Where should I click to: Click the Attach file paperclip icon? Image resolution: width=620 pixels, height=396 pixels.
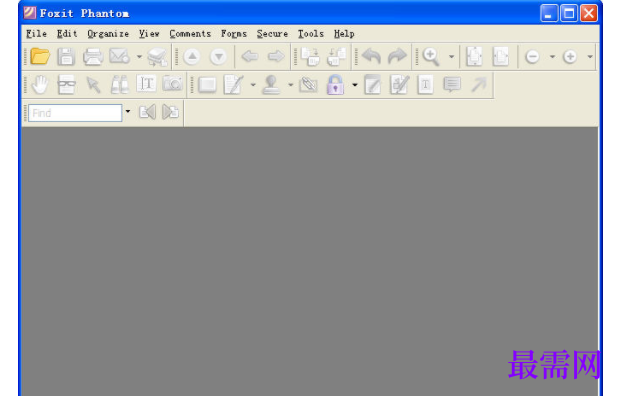coord(308,84)
